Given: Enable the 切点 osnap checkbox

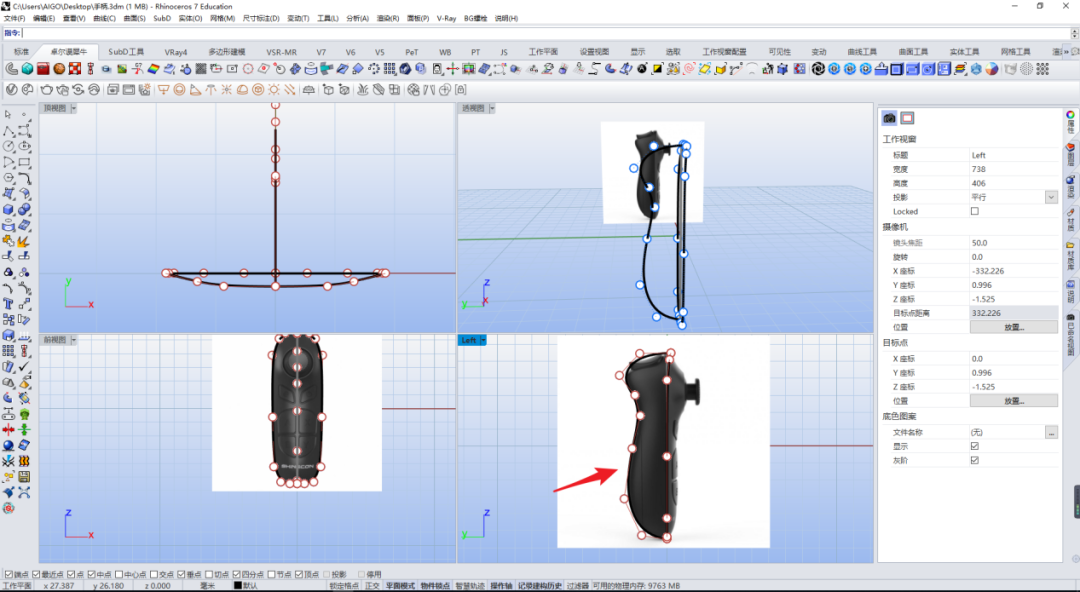Looking at the screenshot, I should (x=209, y=574).
